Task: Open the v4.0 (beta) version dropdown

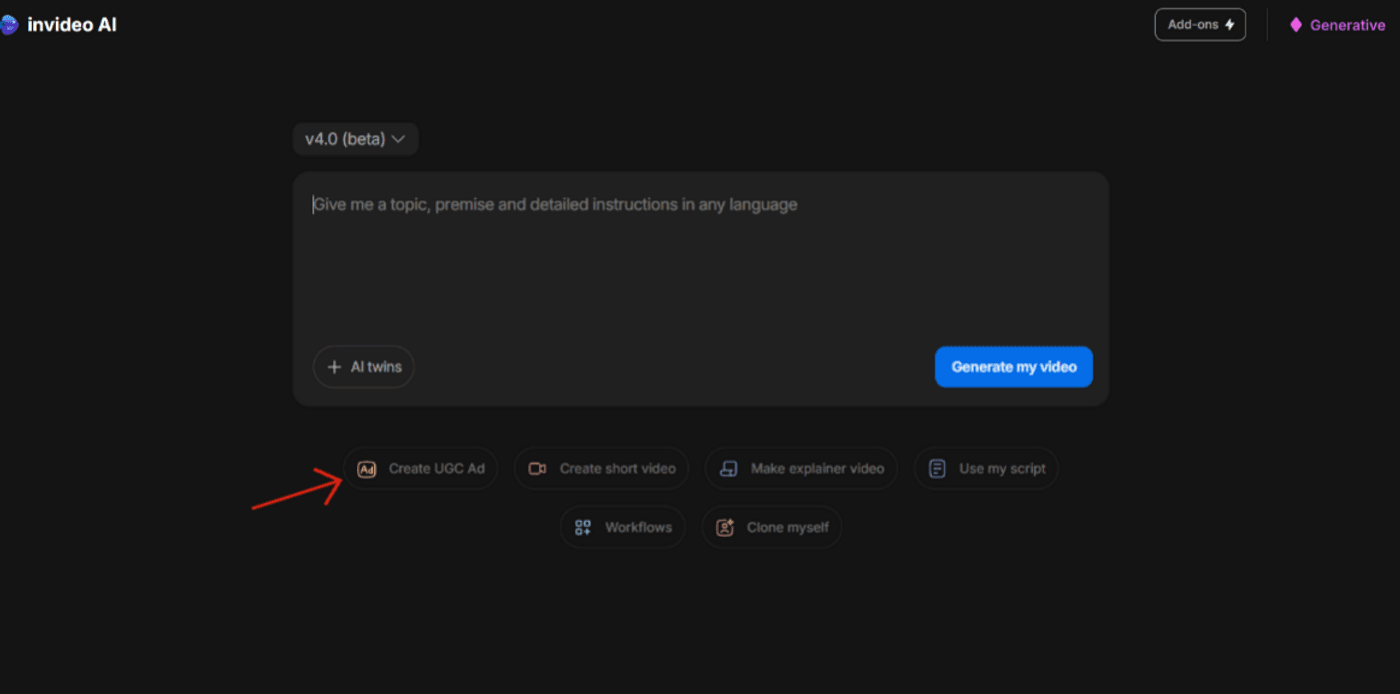Action: click(355, 139)
